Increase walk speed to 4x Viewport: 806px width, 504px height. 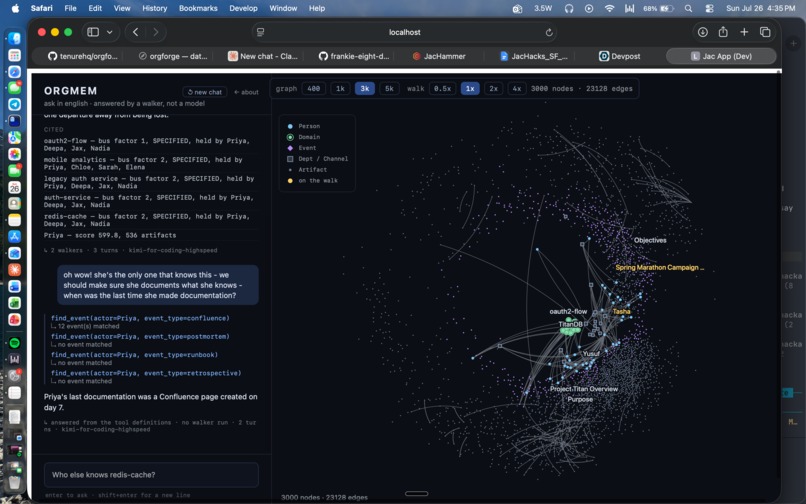517,88
